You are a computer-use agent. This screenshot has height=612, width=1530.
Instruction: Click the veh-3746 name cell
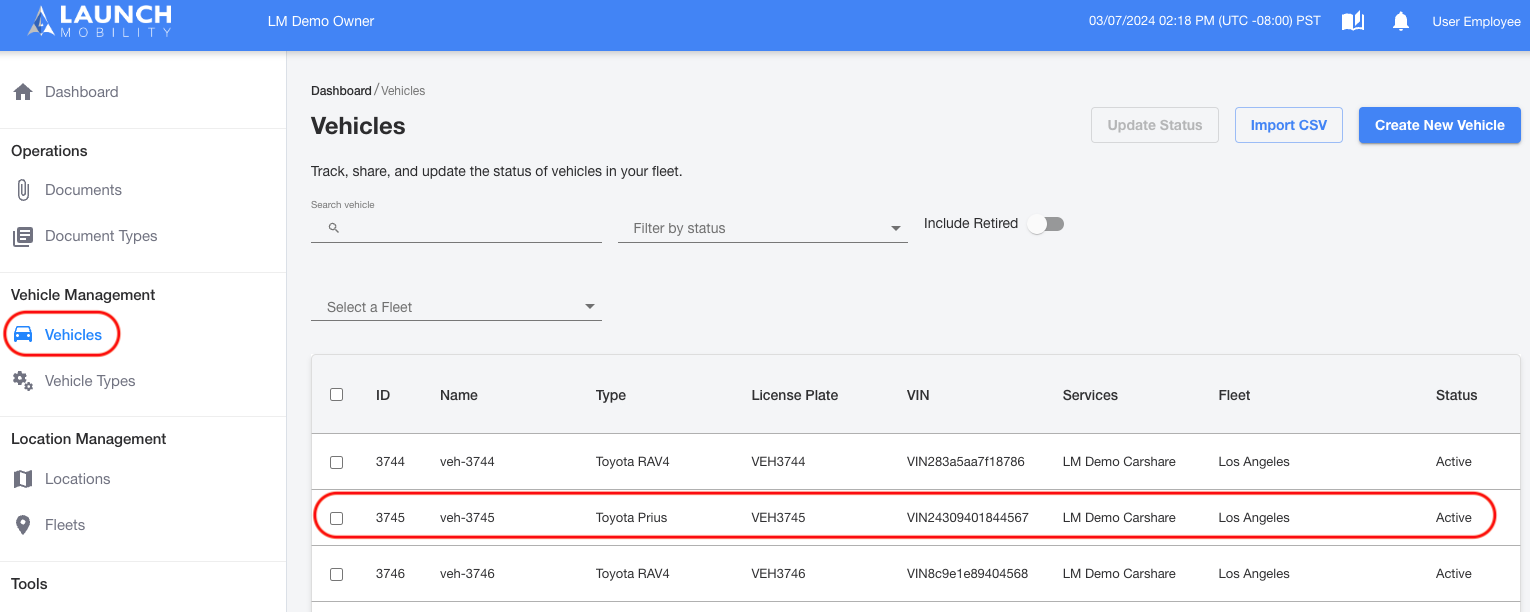[467, 574]
